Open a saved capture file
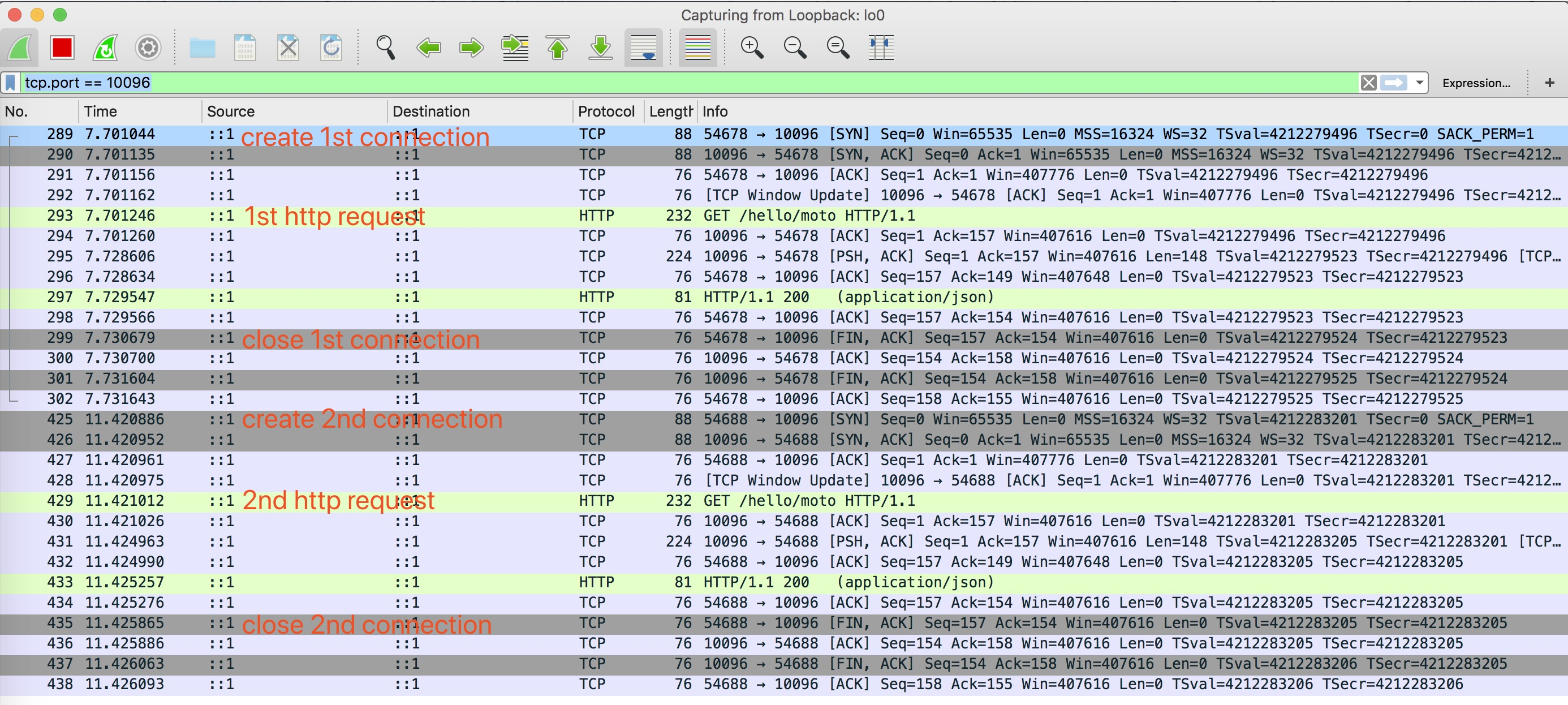 pos(202,48)
